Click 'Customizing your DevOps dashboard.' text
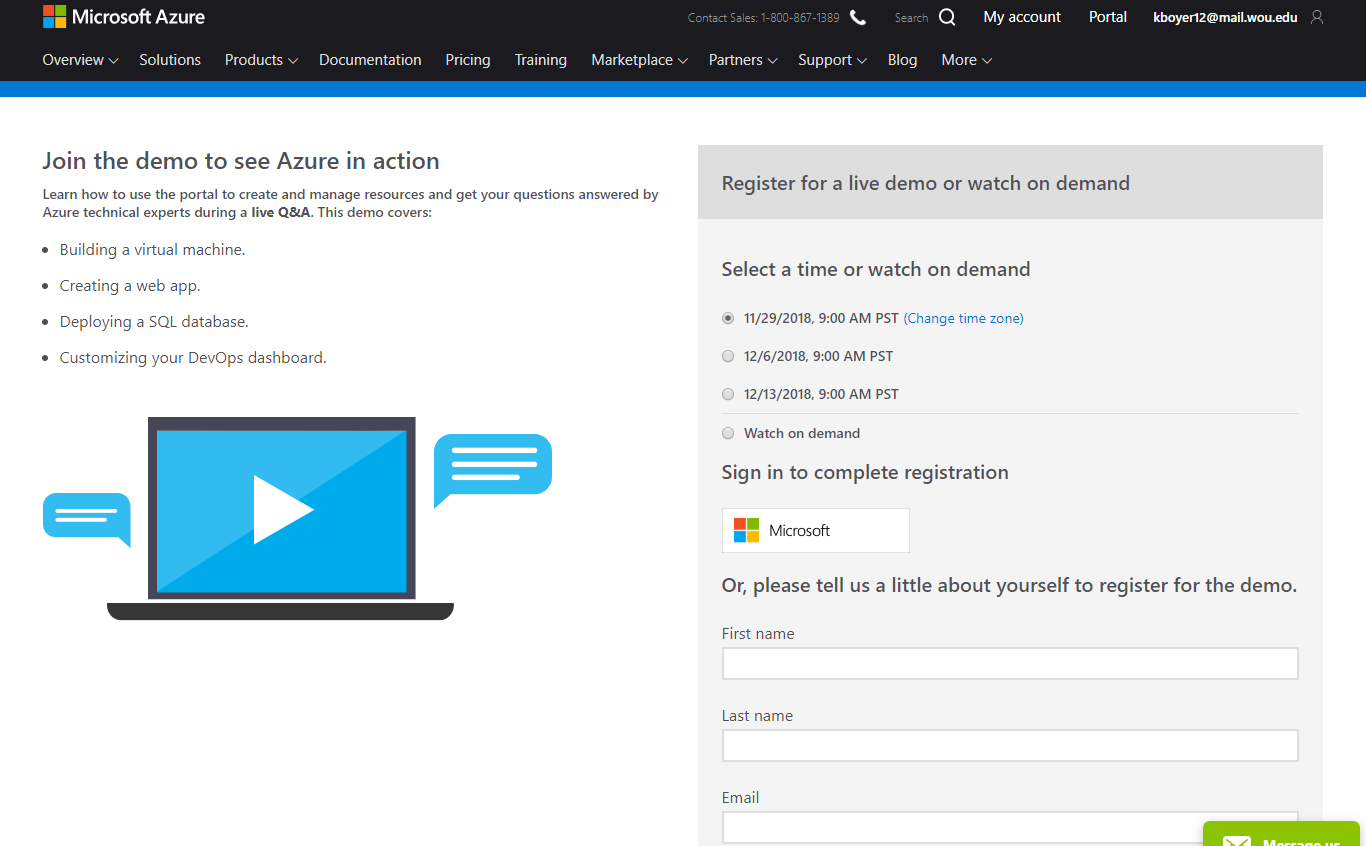The height and width of the screenshot is (846, 1366). click(193, 357)
